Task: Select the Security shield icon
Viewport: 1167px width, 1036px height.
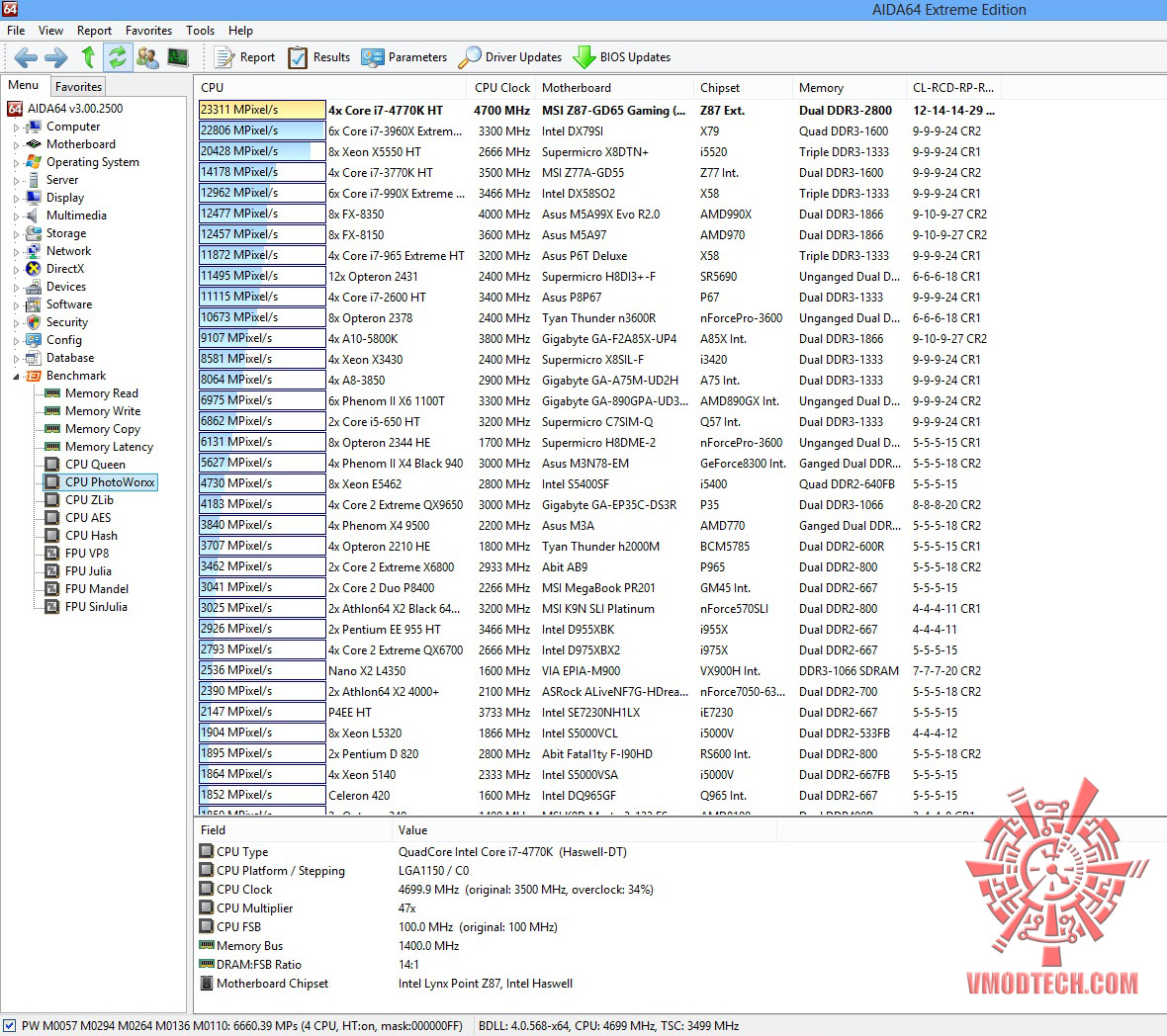Action: pyautogui.click(x=33, y=322)
